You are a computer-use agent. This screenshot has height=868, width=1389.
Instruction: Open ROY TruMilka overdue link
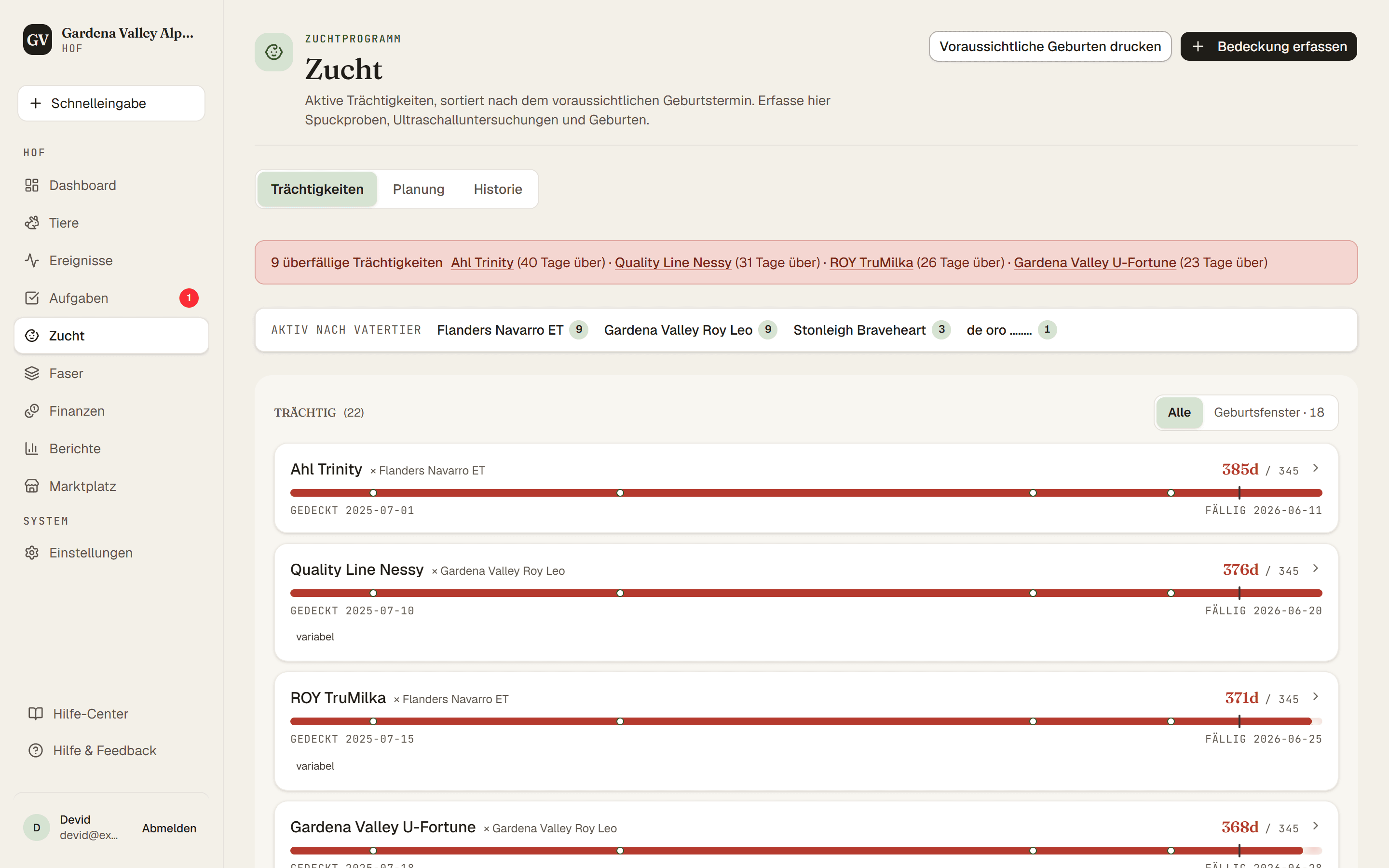872,262
